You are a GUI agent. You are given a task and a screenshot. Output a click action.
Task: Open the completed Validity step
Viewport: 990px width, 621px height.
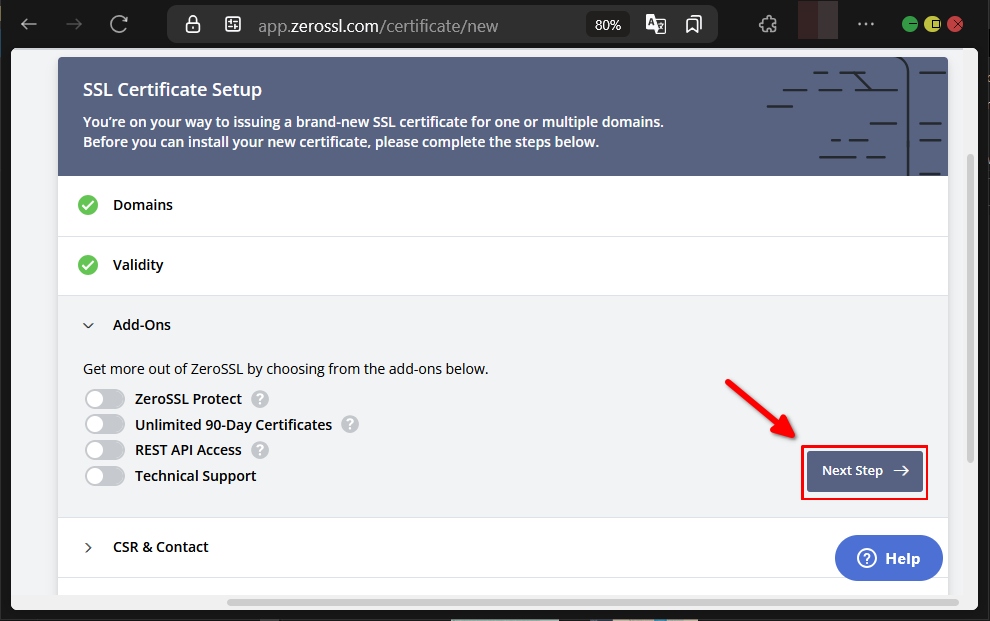tap(503, 266)
